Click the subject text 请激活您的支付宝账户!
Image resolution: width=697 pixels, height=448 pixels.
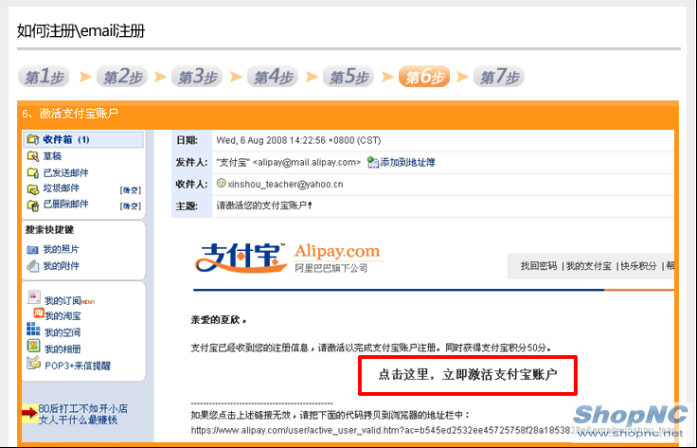(x=264, y=206)
